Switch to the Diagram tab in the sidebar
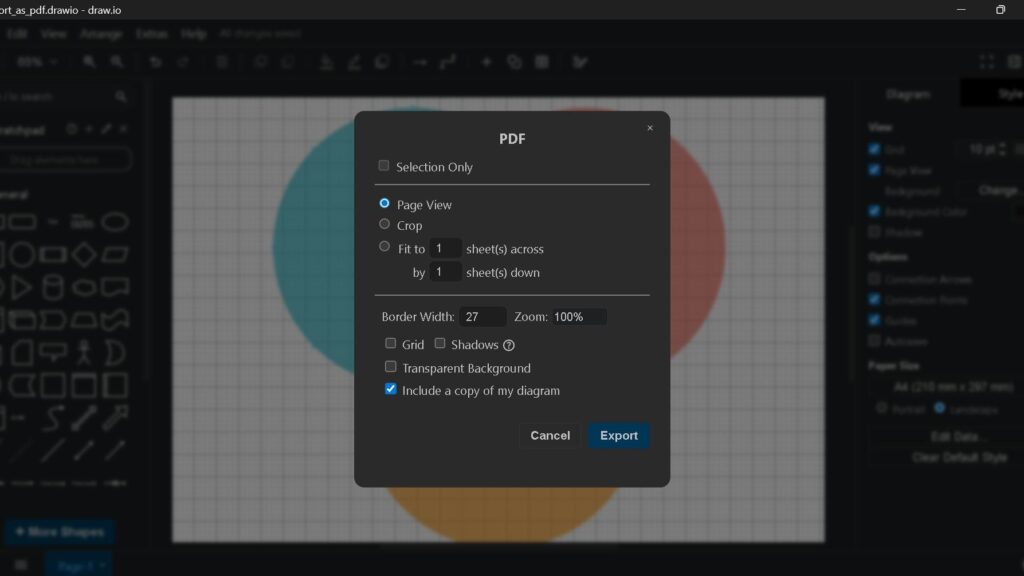 (908, 94)
